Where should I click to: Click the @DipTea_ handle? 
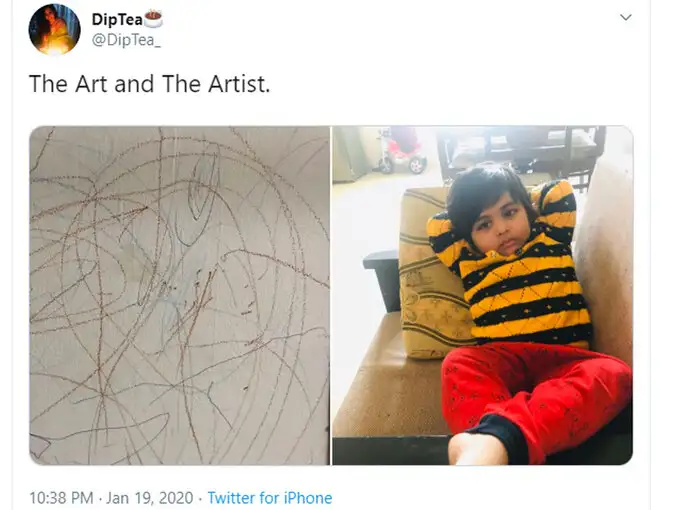(x=125, y=39)
